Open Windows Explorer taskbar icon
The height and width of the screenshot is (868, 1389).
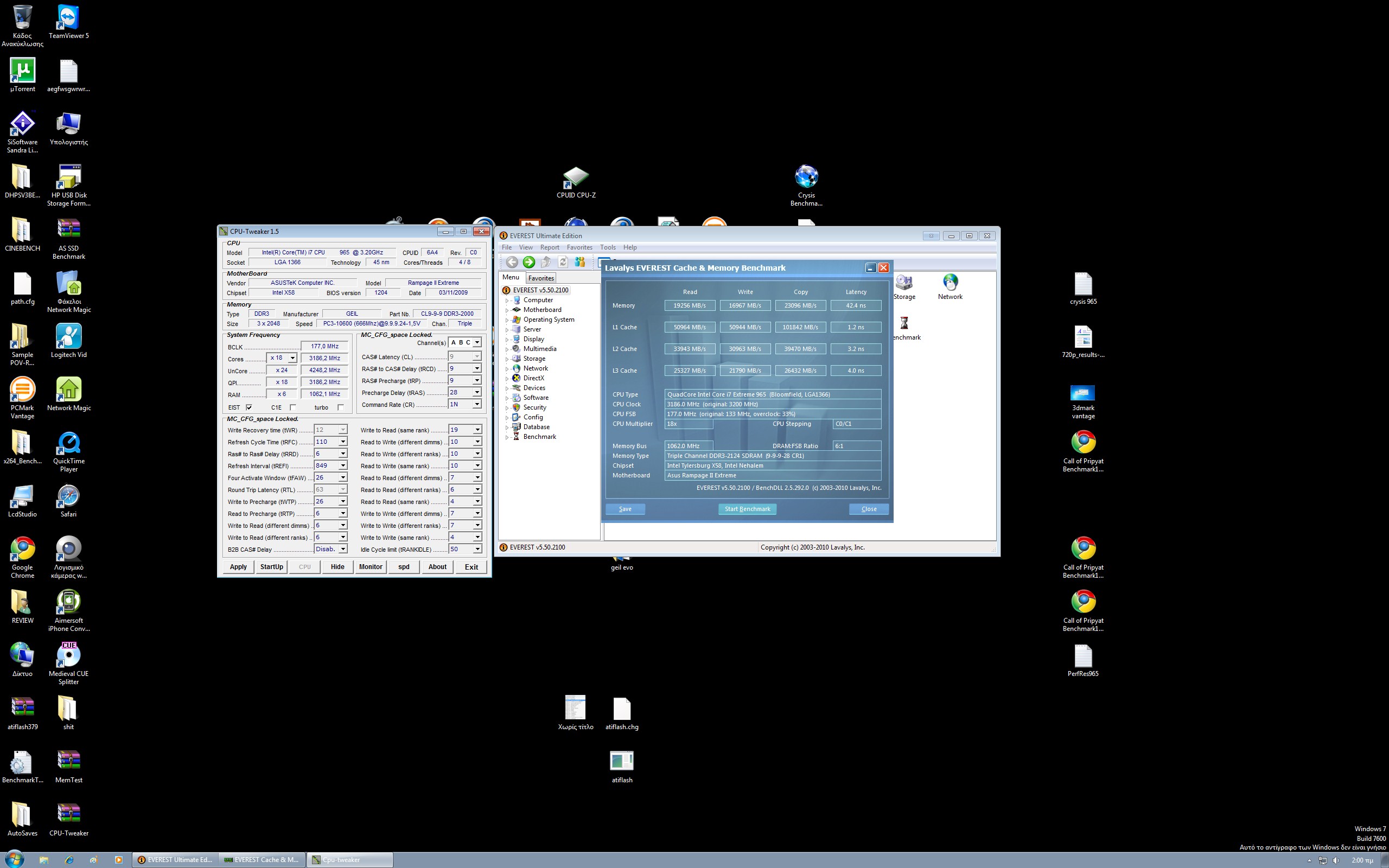coord(43,859)
